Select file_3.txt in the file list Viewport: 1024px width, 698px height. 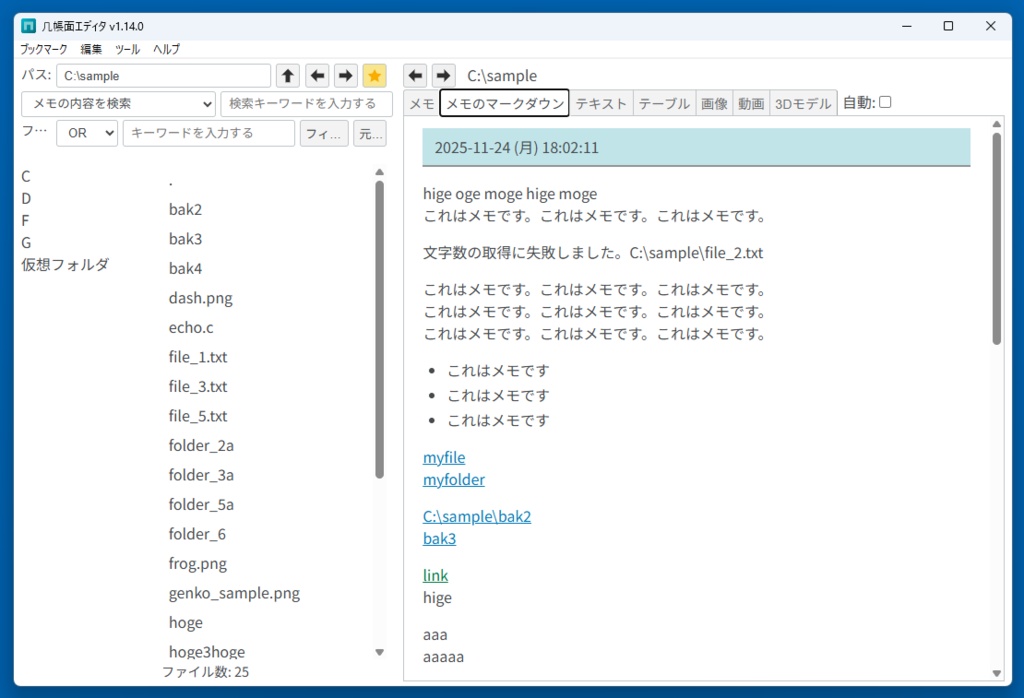coord(198,387)
